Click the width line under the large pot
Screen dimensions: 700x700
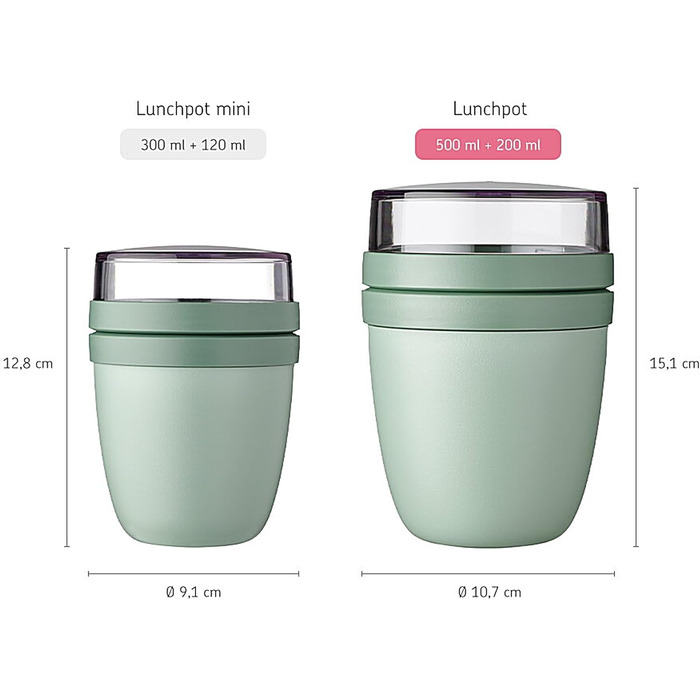point(488,574)
